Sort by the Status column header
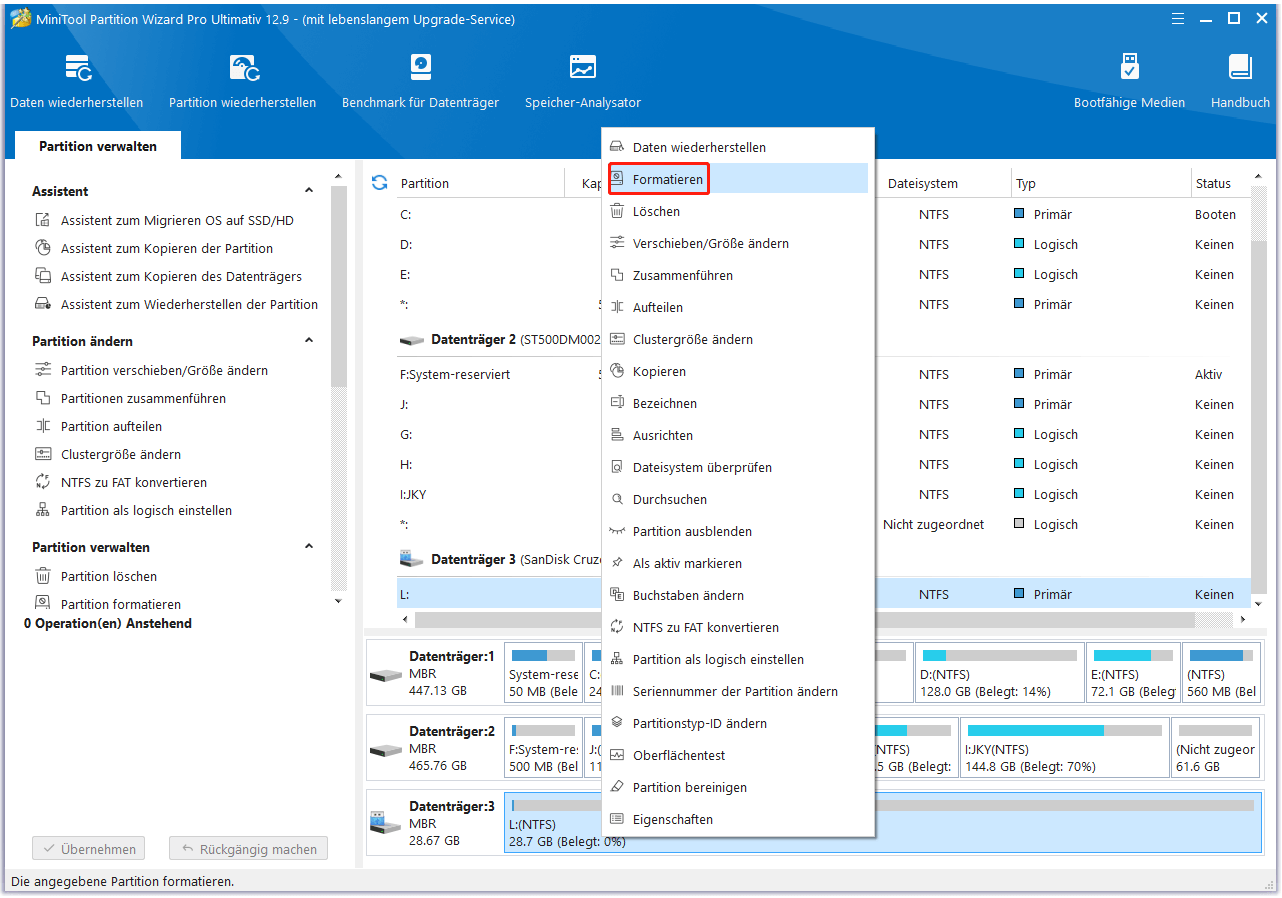 1213,183
